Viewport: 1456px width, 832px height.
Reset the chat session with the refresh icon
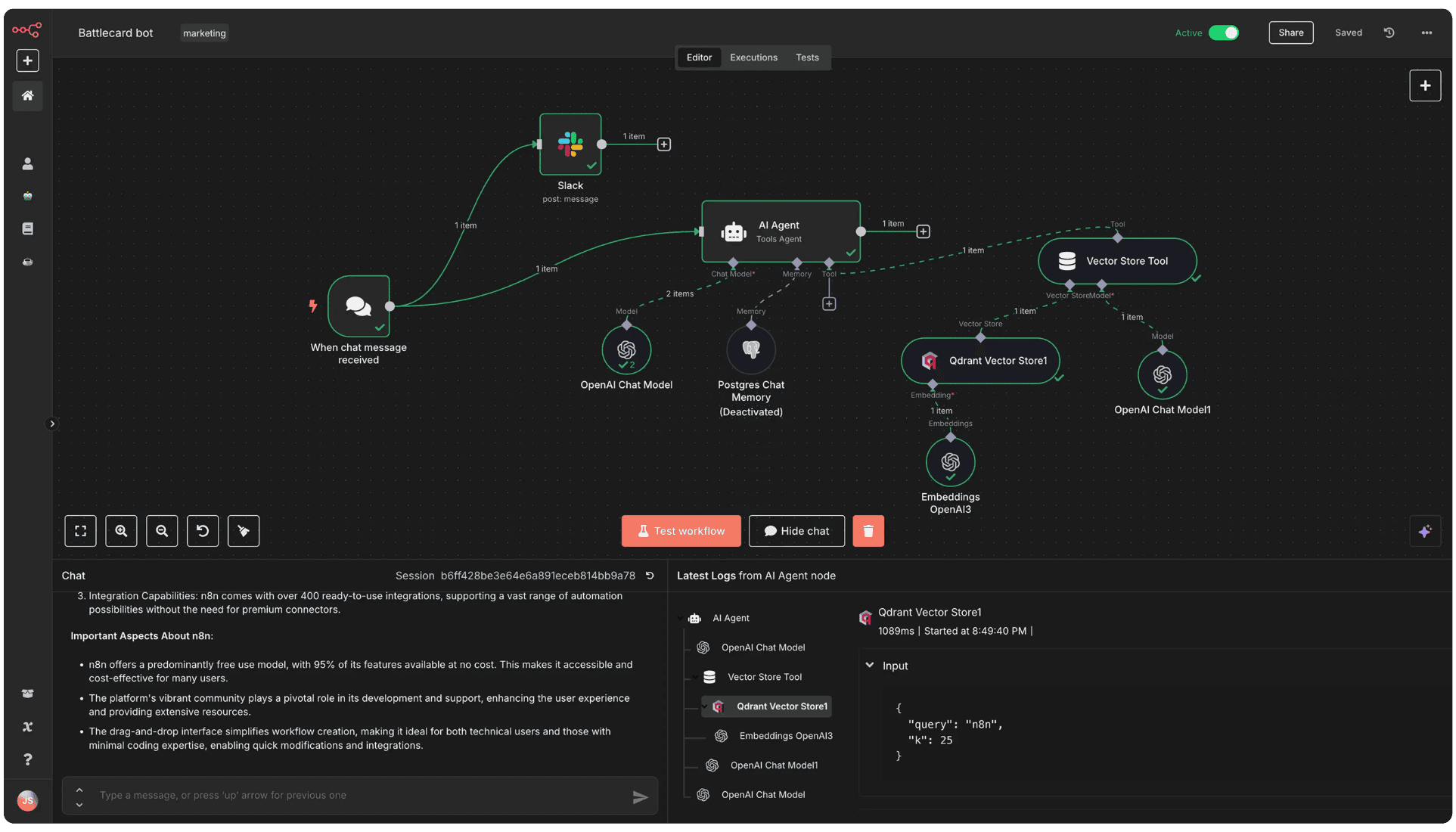(x=649, y=576)
